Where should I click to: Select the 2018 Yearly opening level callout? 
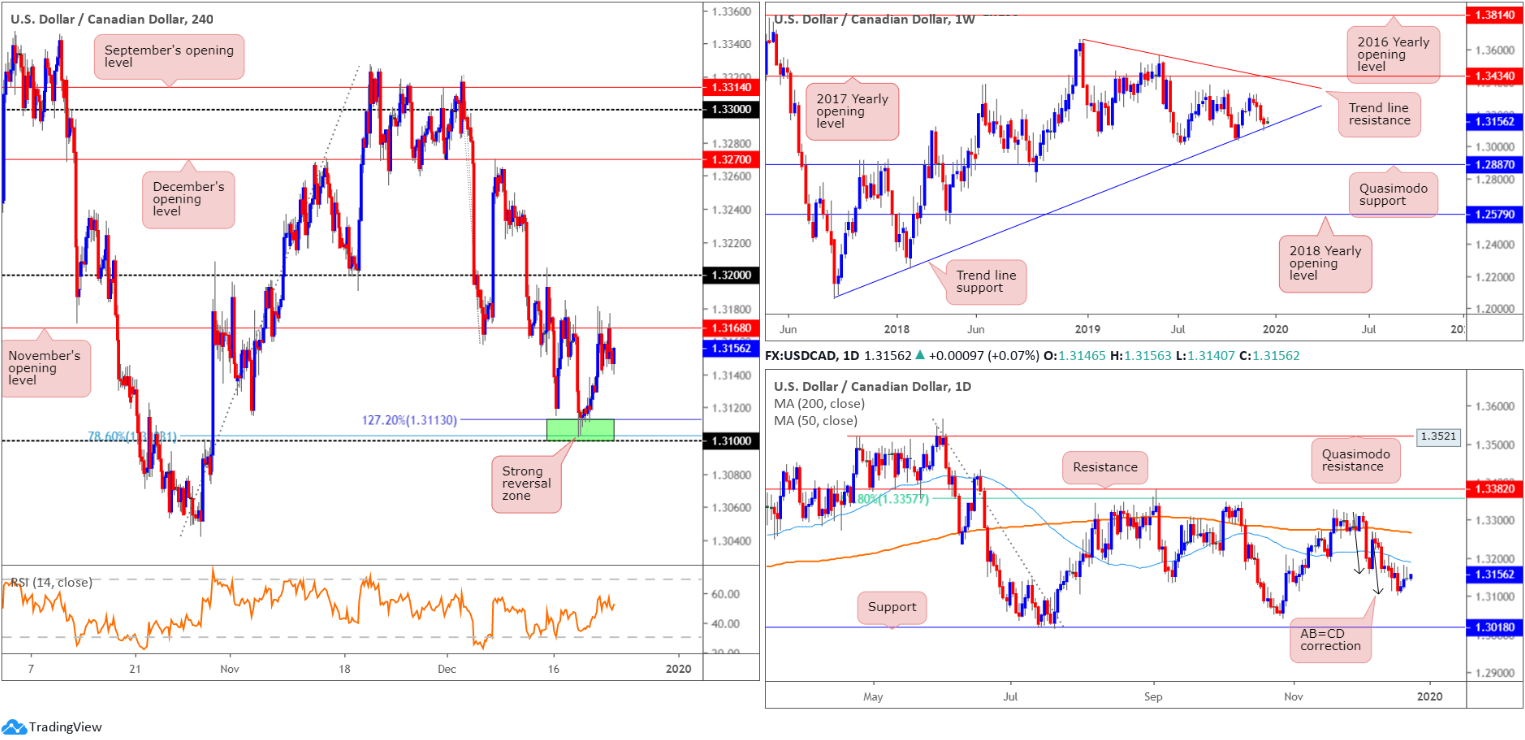point(1327,264)
